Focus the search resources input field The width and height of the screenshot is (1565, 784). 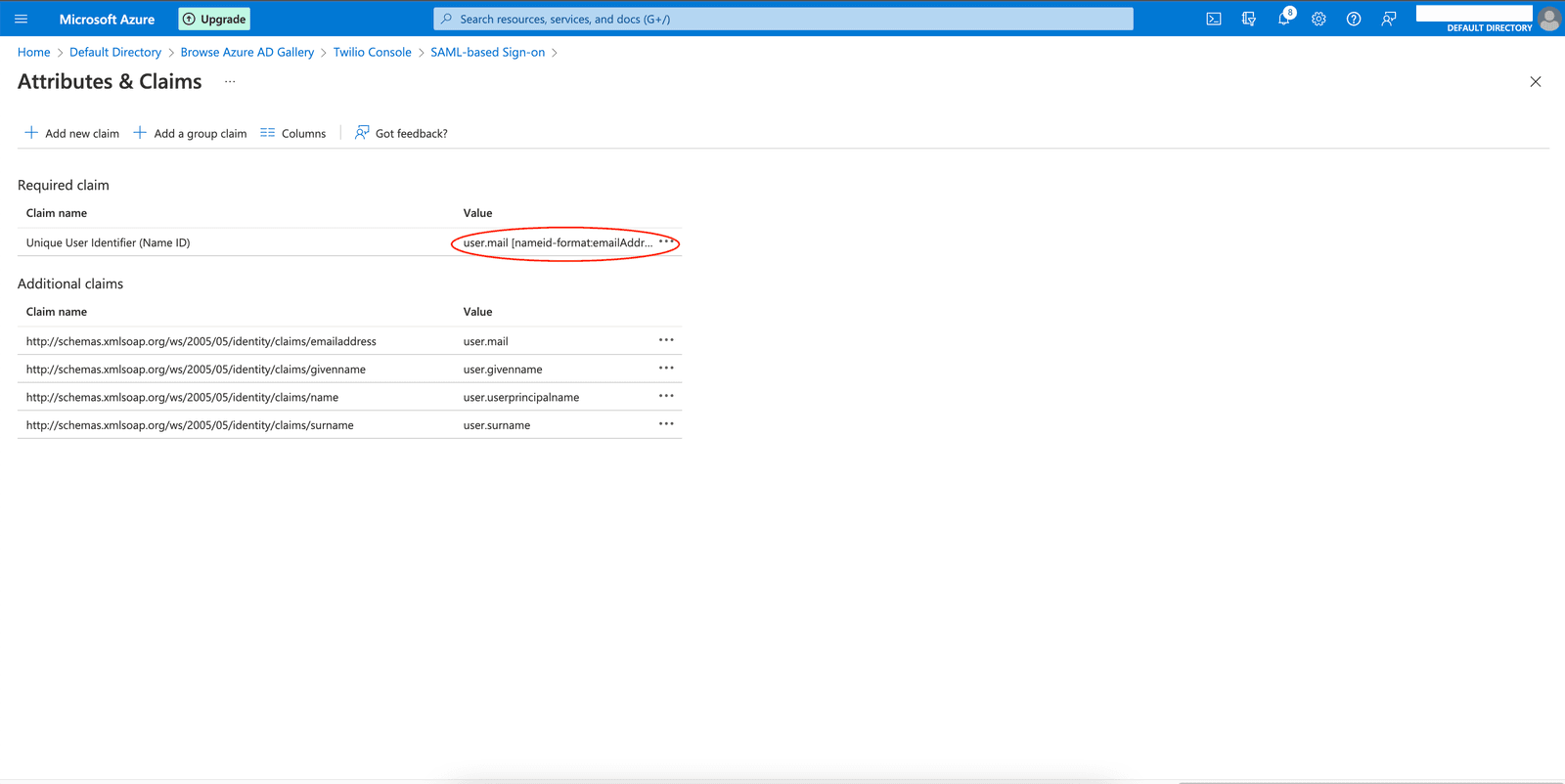tap(782, 19)
